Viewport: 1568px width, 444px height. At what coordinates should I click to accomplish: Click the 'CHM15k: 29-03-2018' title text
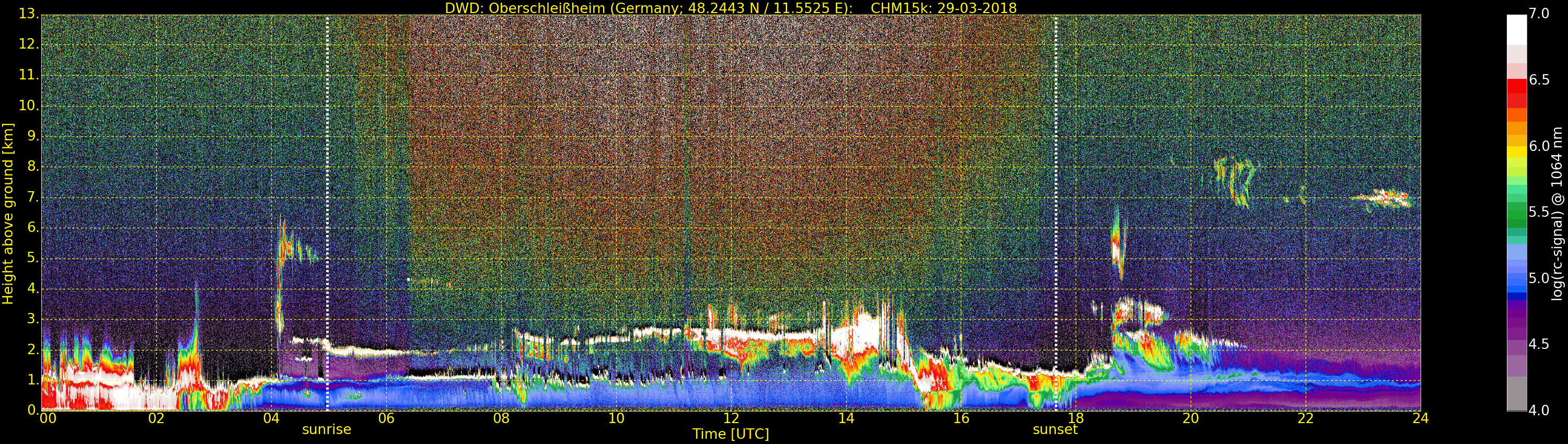[x=943, y=8]
